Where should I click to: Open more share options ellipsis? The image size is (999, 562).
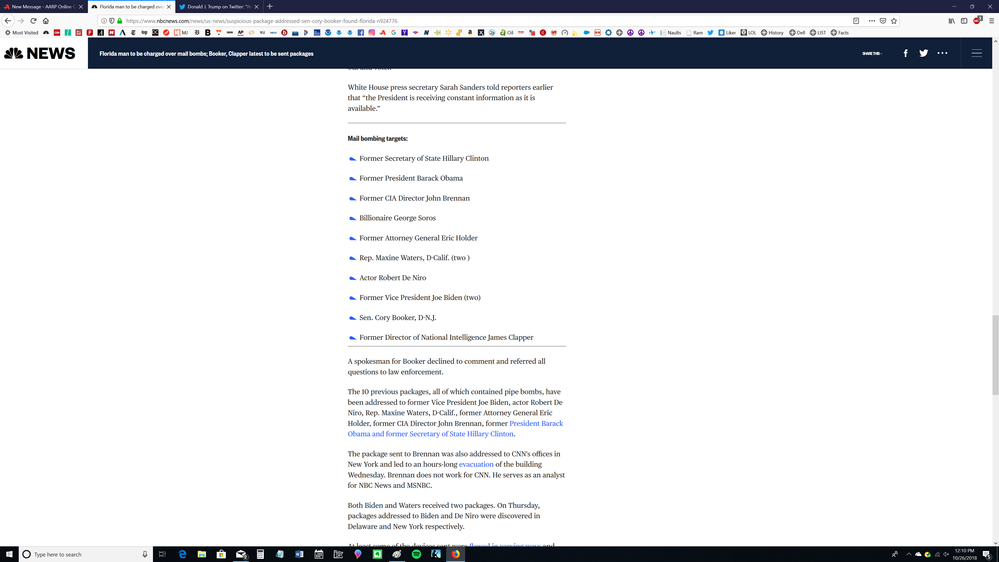[942, 54]
